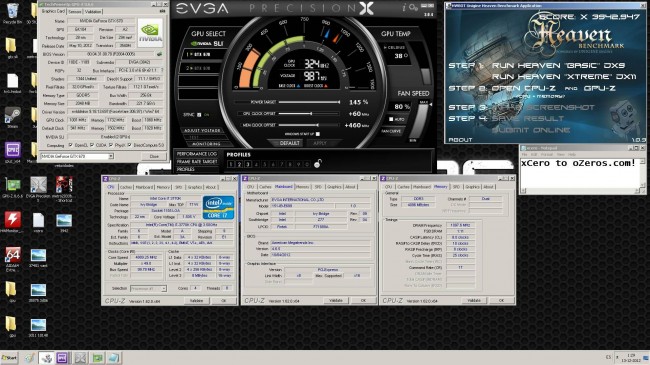Click the Windows Start button

[x=9, y=358]
